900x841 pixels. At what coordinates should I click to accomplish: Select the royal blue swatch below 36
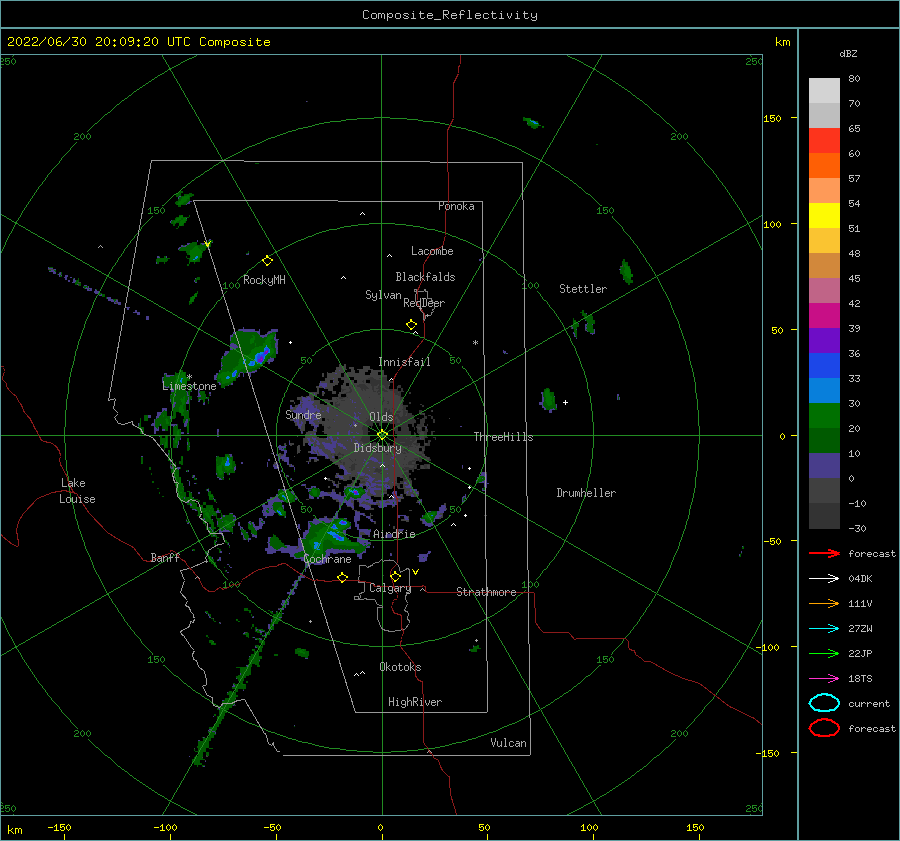click(824, 365)
